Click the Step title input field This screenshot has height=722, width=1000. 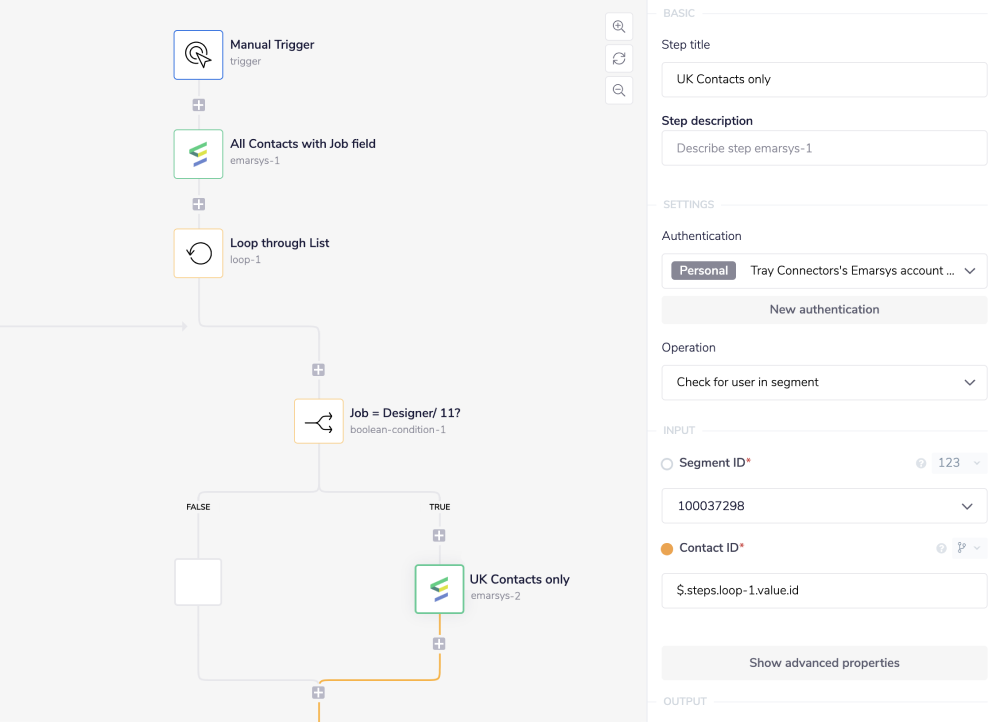pyautogui.click(x=824, y=79)
